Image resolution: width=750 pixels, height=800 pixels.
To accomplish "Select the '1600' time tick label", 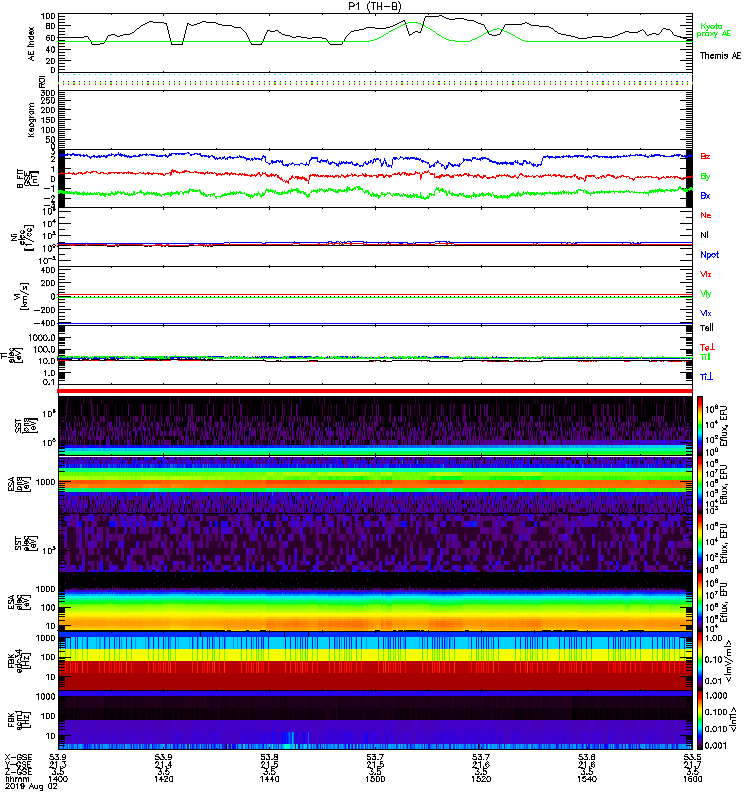I will click(x=692, y=779).
